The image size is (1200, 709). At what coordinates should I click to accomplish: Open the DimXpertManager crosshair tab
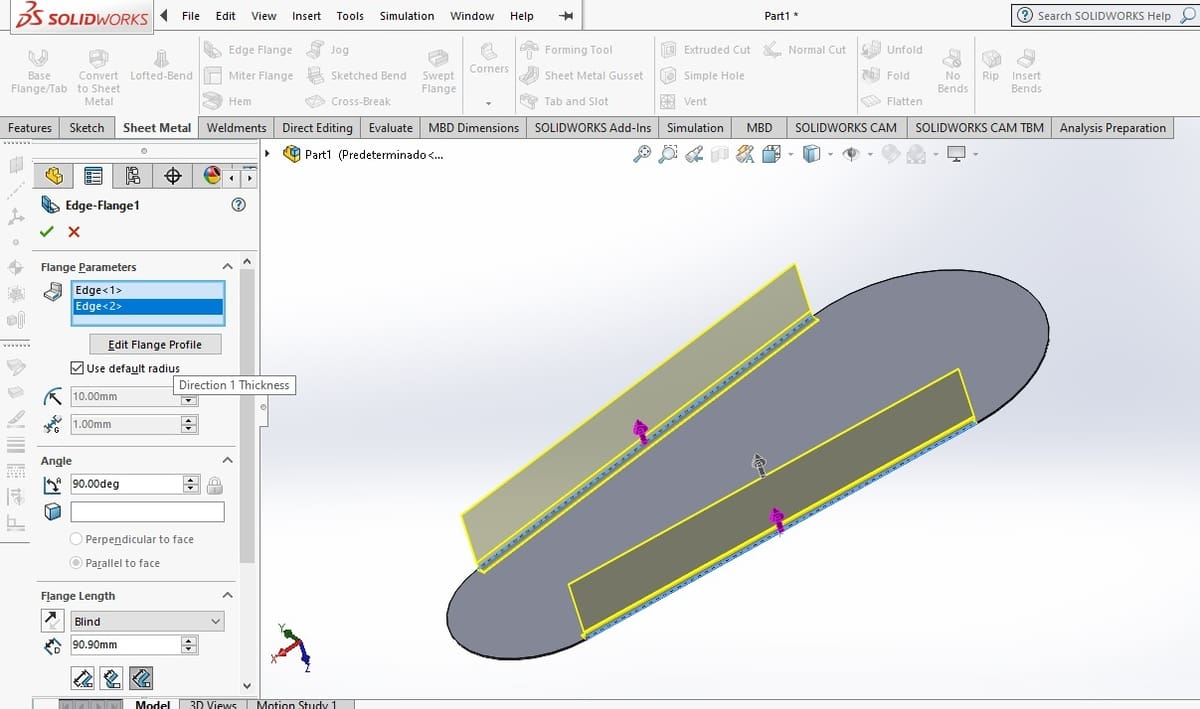(172, 176)
